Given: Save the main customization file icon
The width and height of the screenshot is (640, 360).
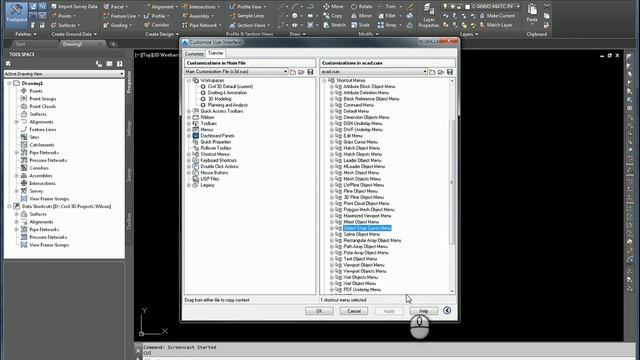Looking at the screenshot, I should tap(310, 72).
